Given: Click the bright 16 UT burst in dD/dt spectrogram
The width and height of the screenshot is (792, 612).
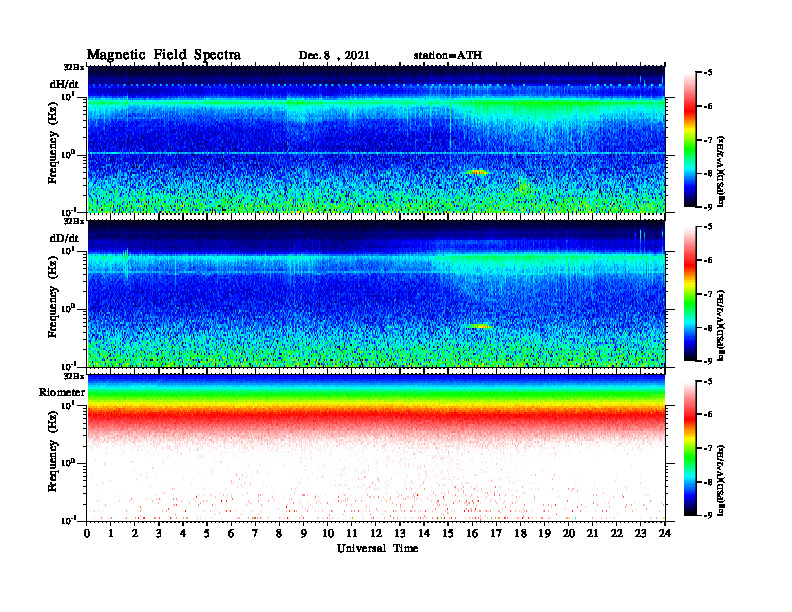Looking at the screenshot, I should coord(479,327).
